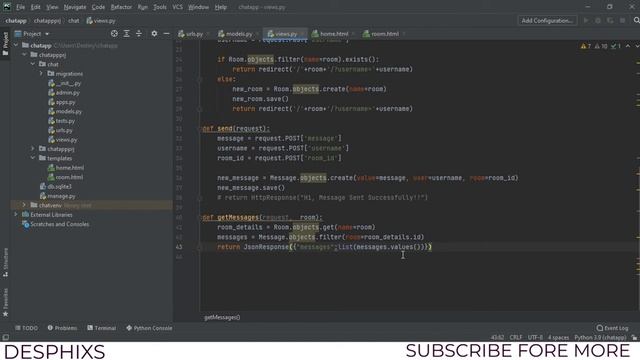
Task: Open the Event Log
Action: tap(612, 328)
